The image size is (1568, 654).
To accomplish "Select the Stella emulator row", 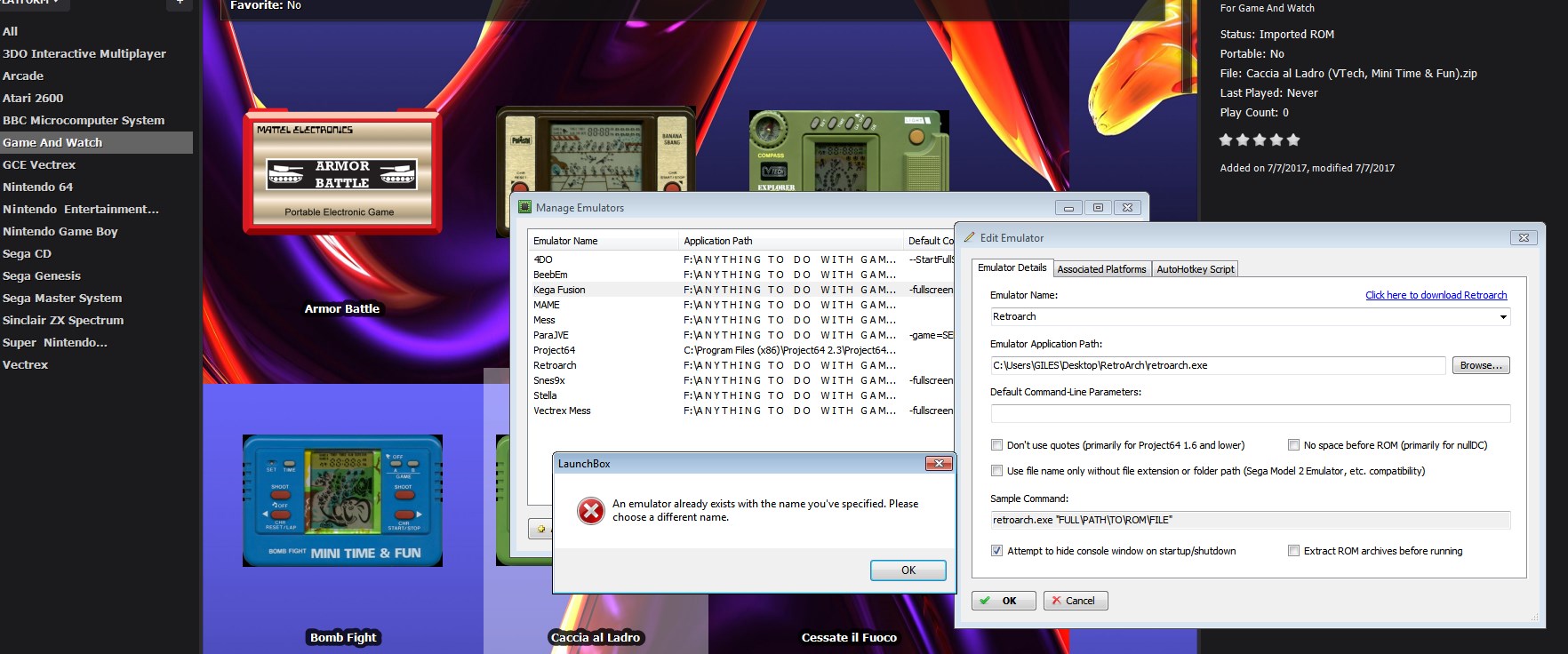I will coord(741,395).
